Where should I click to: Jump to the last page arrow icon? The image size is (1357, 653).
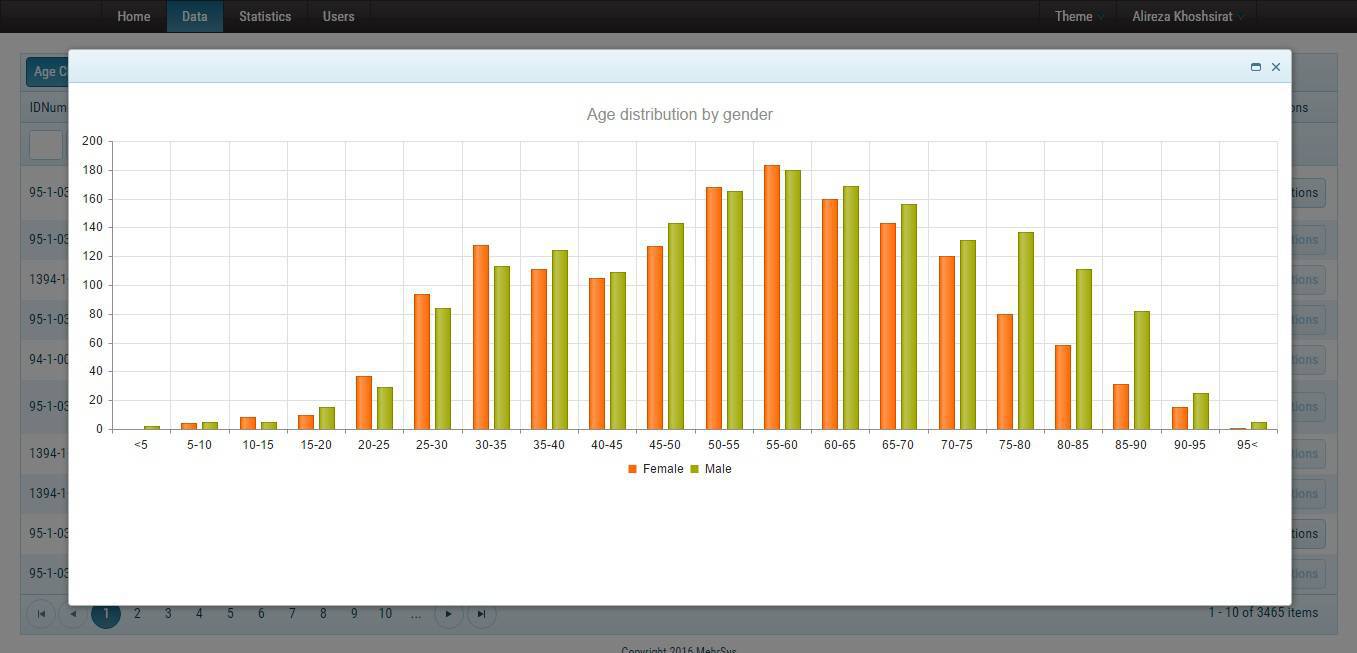481,614
